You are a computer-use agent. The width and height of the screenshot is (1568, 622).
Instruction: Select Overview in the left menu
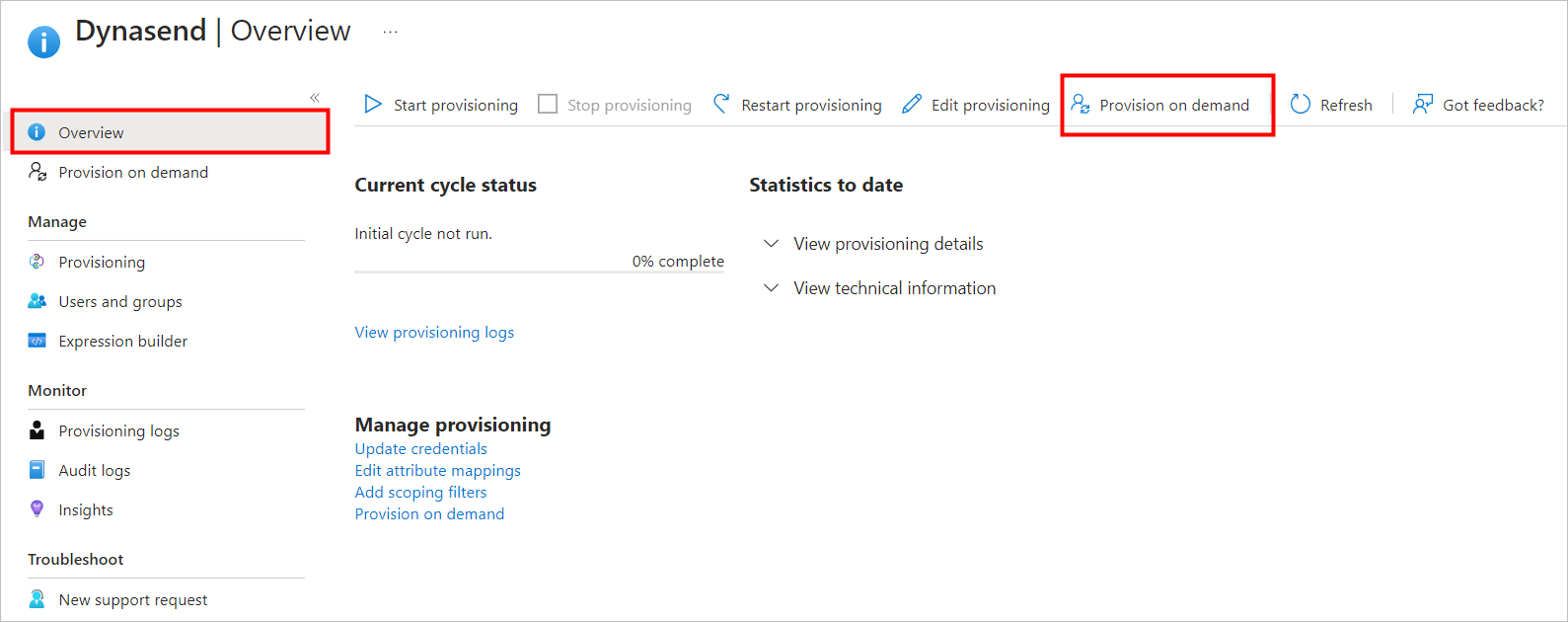(91, 131)
